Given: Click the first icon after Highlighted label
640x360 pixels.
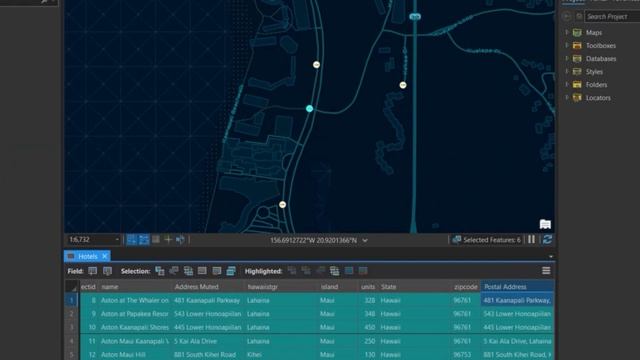Looking at the screenshot, I should coord(292,271).
